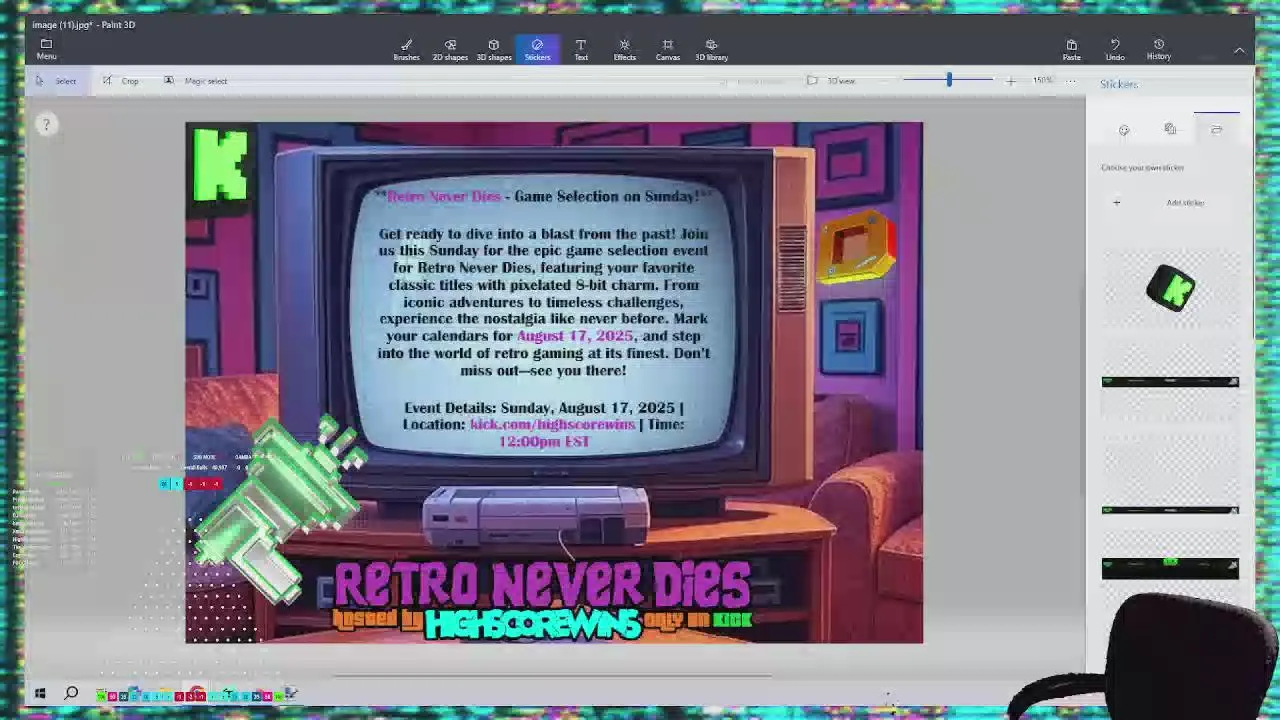Click the Stickers panel heading
1280x720 pixels.
pos(1119,84)
